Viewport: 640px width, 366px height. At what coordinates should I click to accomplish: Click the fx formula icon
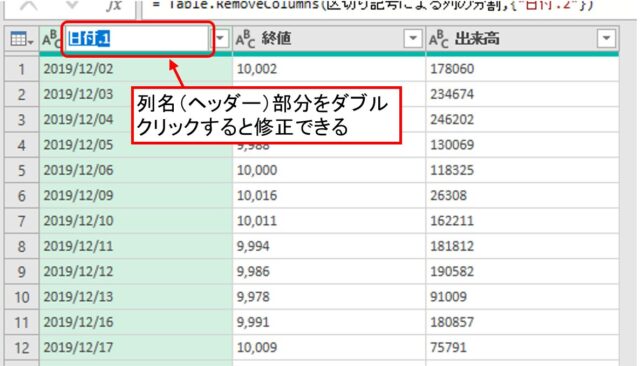pyautogui.click(x=113, y=5)
